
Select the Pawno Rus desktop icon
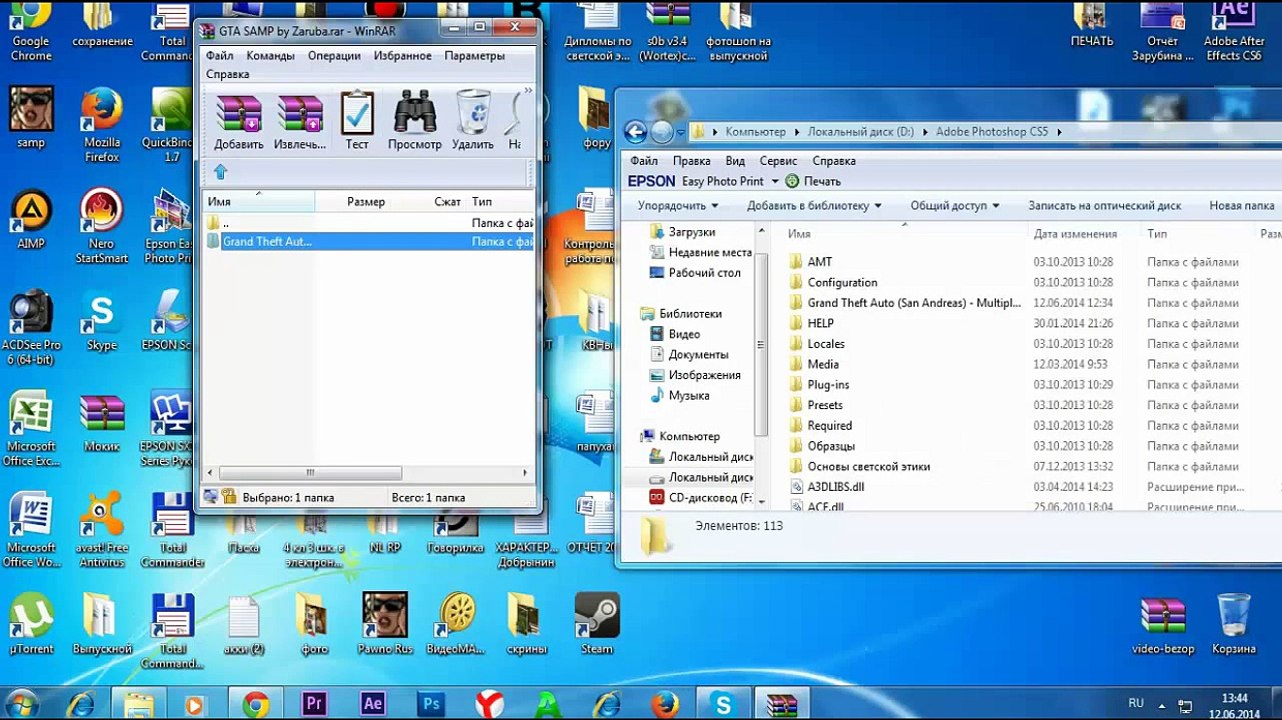tap(385, 624)
